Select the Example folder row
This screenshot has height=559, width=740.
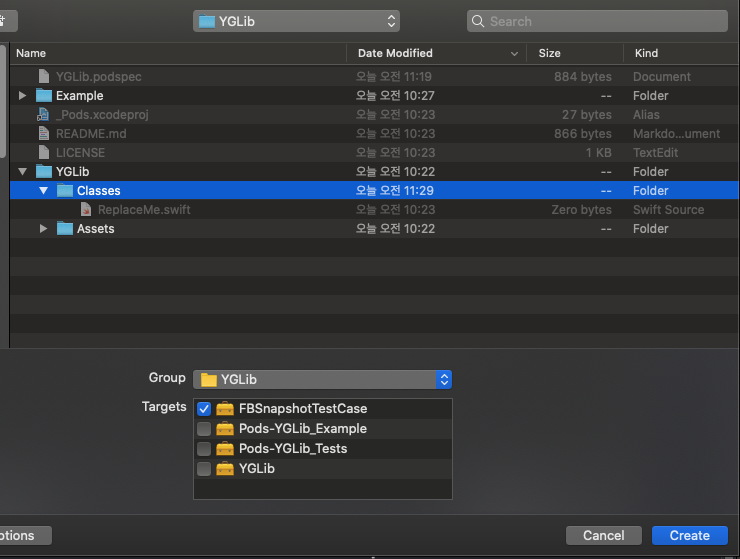point(374,95)
